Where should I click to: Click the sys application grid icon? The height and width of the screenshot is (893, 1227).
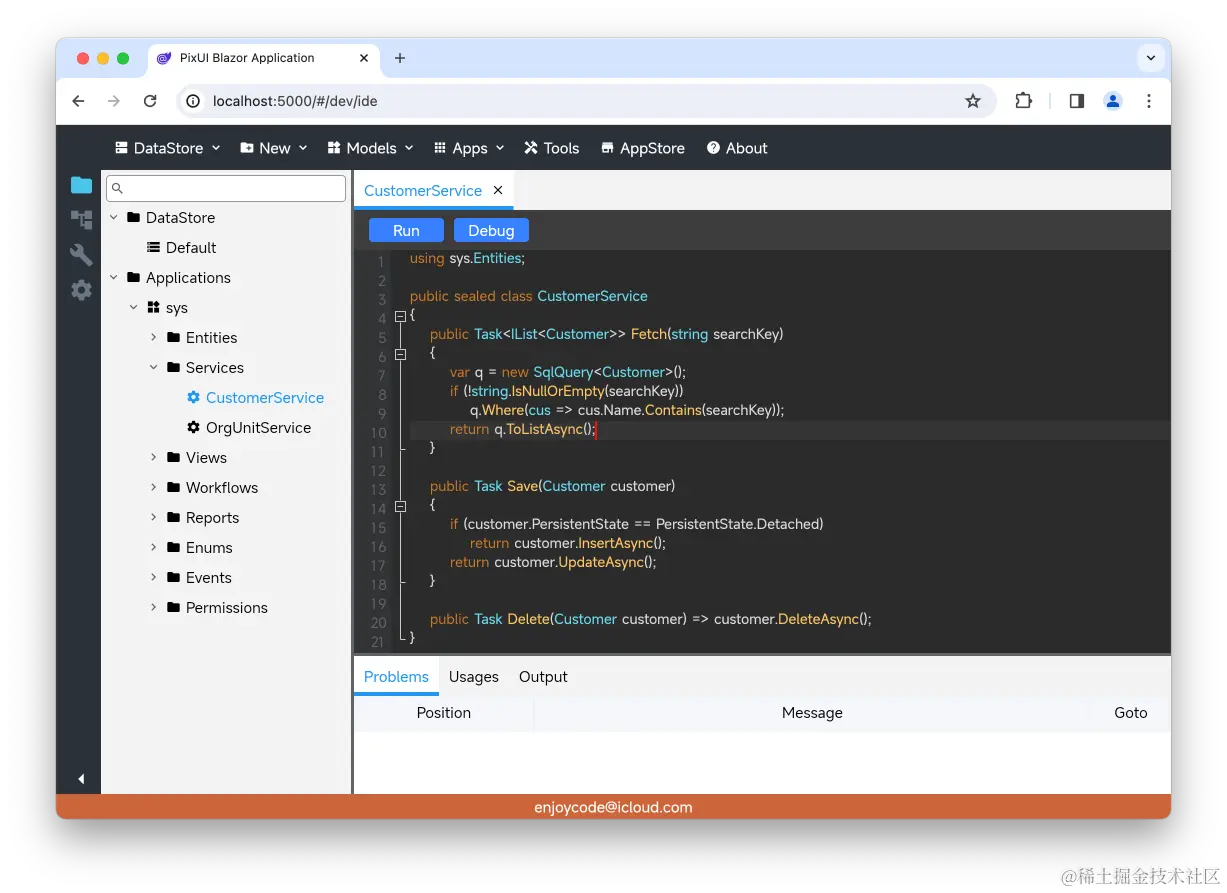pos(153,307)
